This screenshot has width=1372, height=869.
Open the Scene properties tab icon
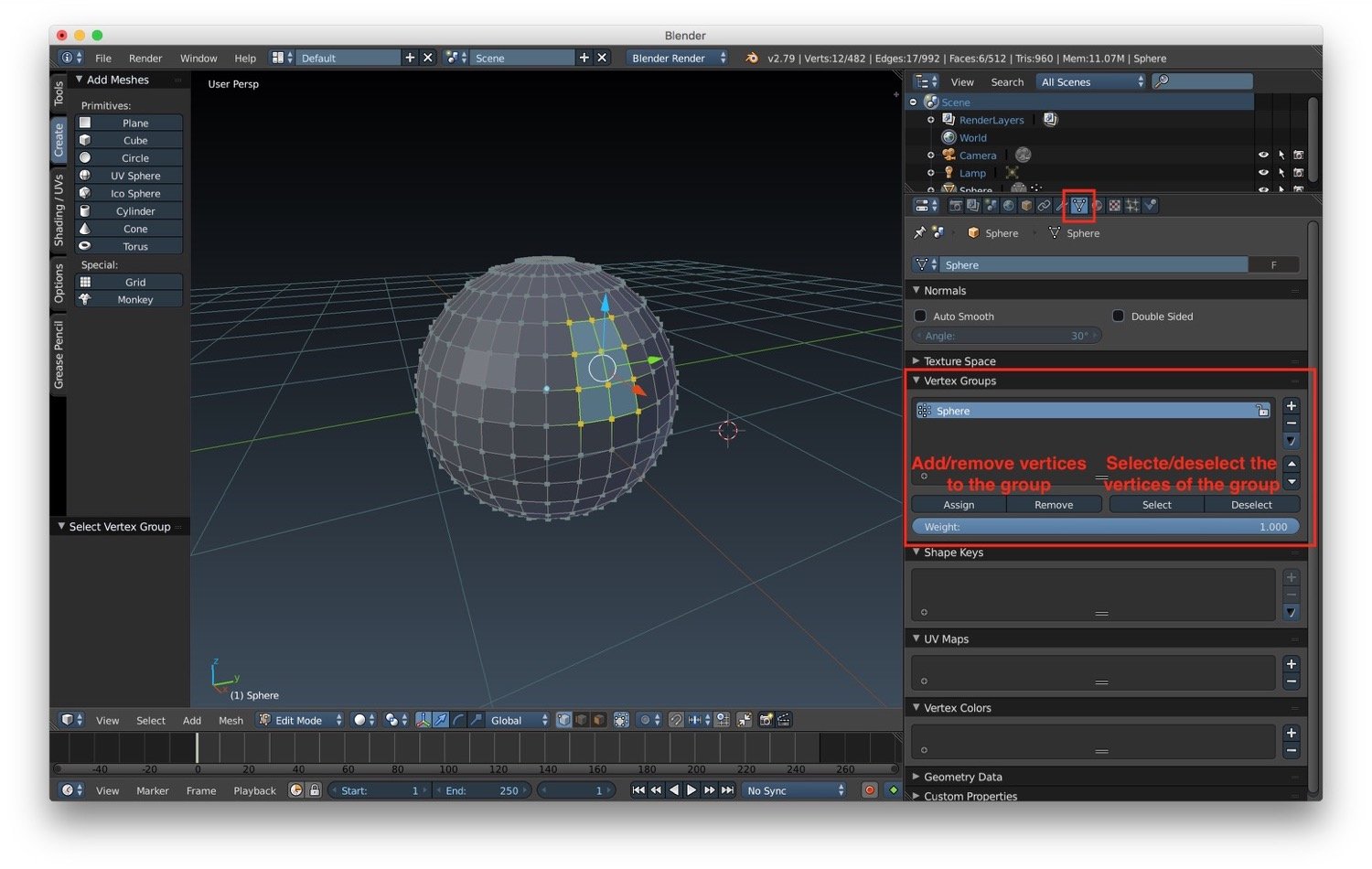point(991,206)
